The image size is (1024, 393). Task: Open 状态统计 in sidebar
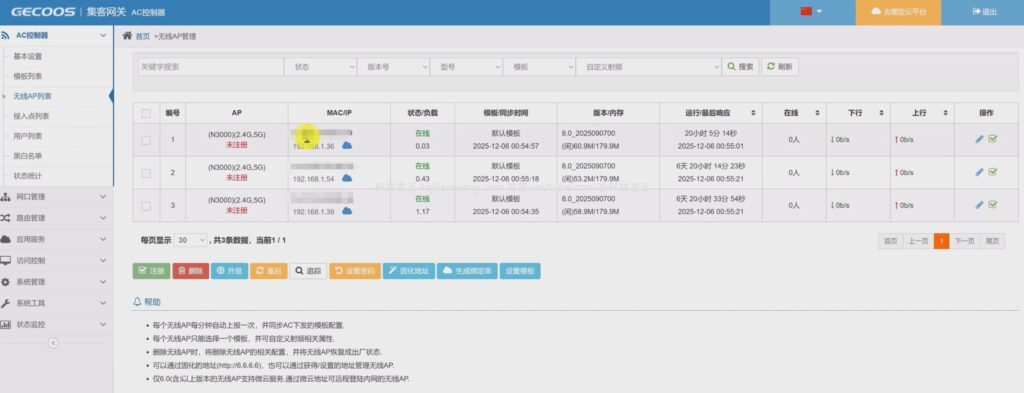click(27, 176)
